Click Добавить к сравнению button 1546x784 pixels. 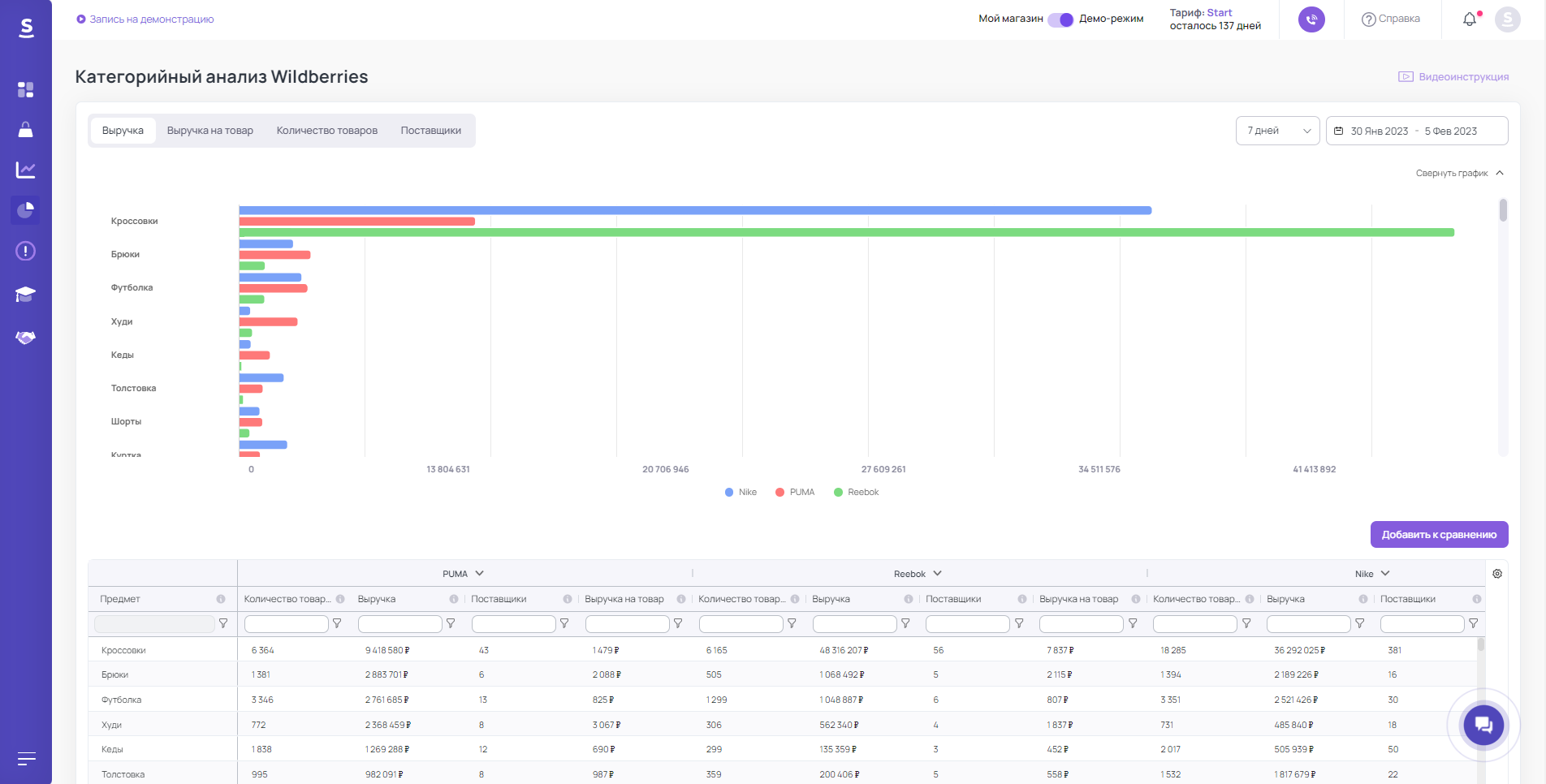[x=1439, y=535]
